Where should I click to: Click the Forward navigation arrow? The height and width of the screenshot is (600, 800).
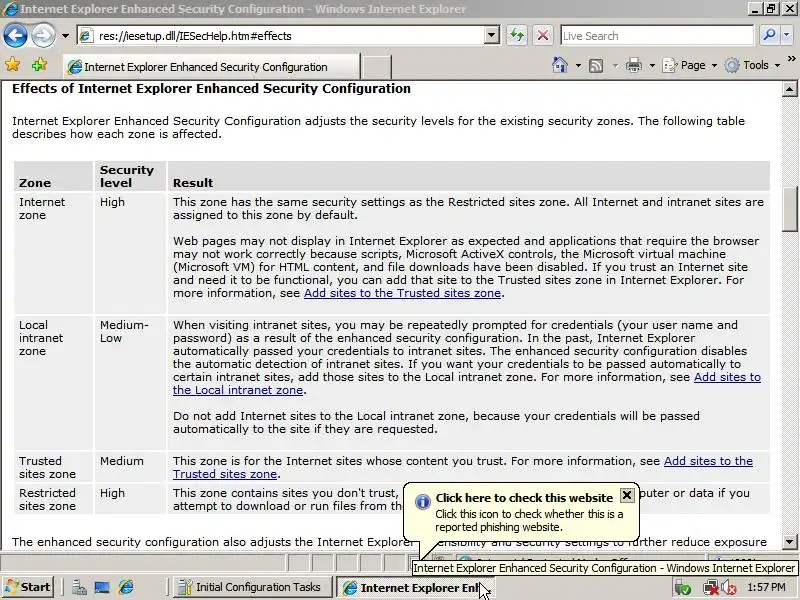click(43, 36)
